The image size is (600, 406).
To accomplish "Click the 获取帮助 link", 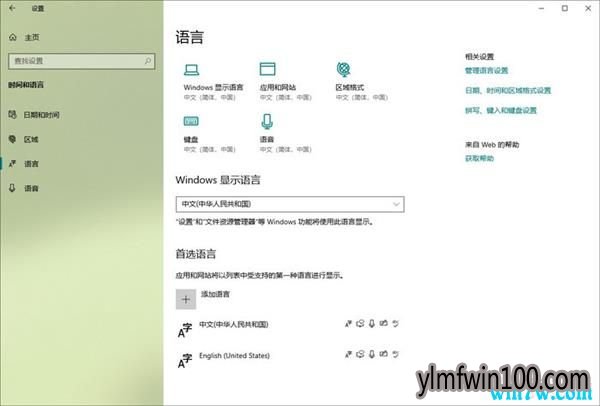I will click(479, 158).
